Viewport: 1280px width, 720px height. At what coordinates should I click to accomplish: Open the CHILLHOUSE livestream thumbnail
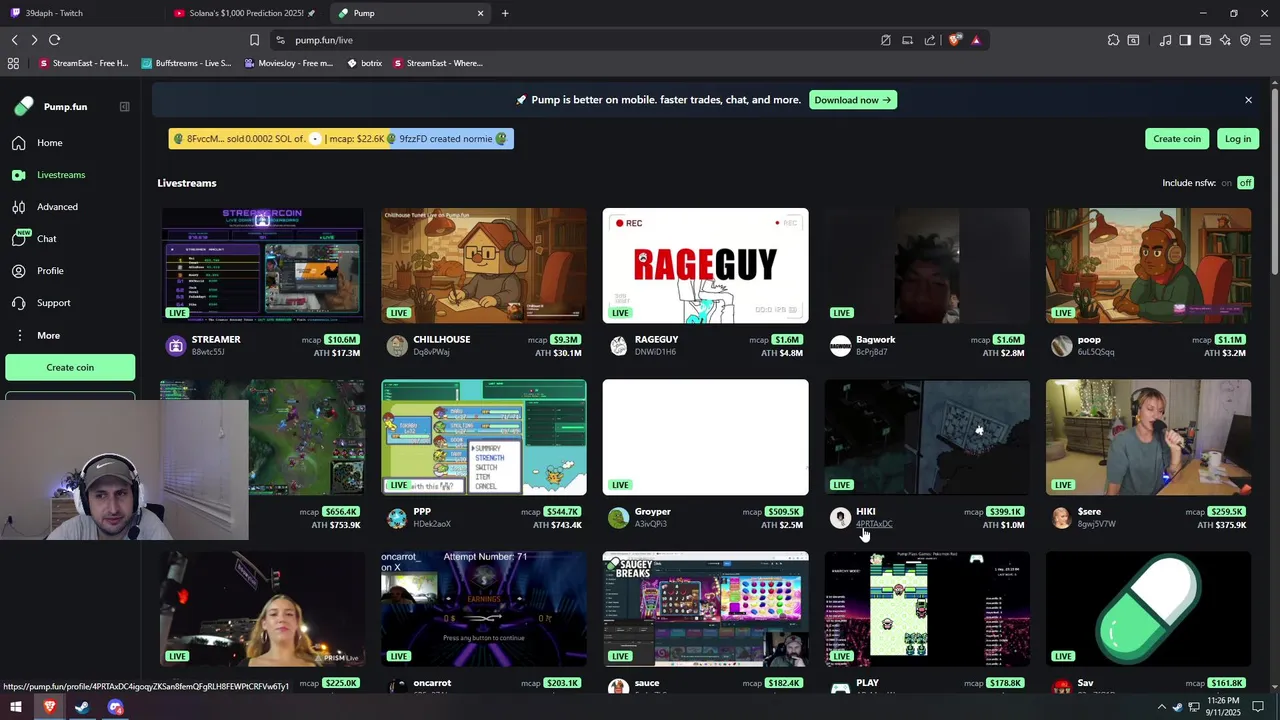[484, 265]
